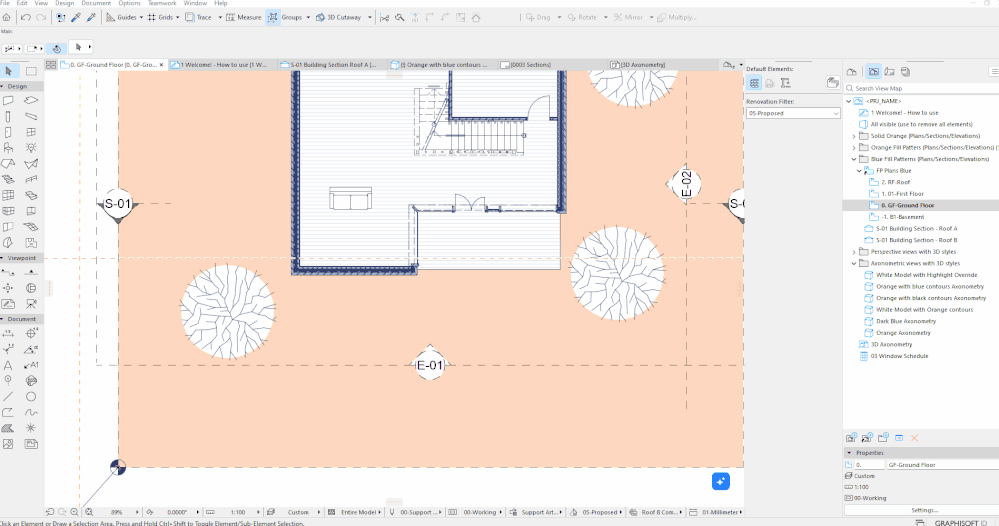Toggle Suspend Groups mode

[x=274, y=17]
